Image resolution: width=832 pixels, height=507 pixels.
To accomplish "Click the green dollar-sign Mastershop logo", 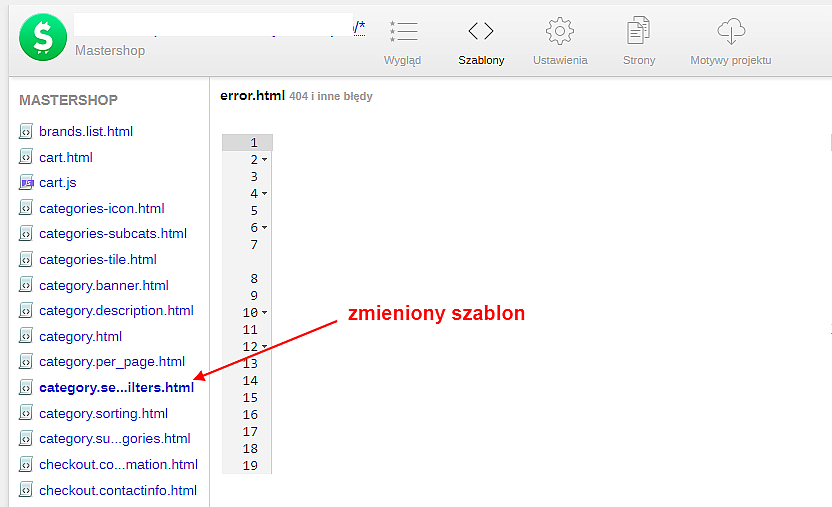I will (x=43, y=37).
